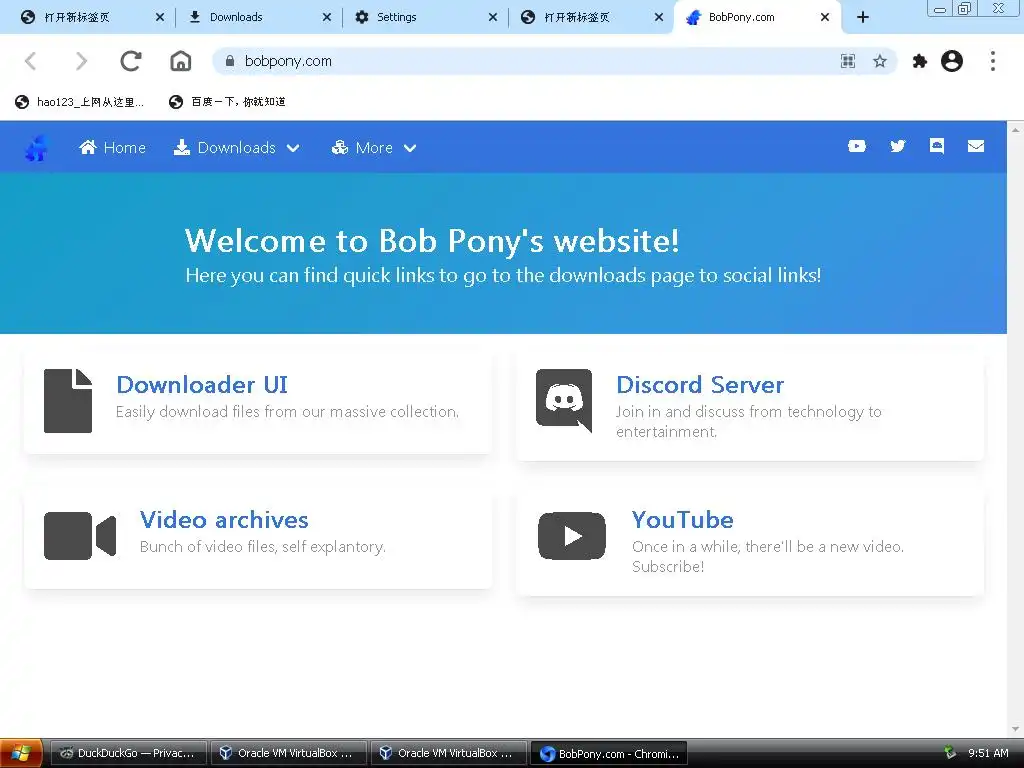Viewport: 1024px width, 768px height.
Task: Click the 9:51 AM taskbar clock
Action: point(988,754)
